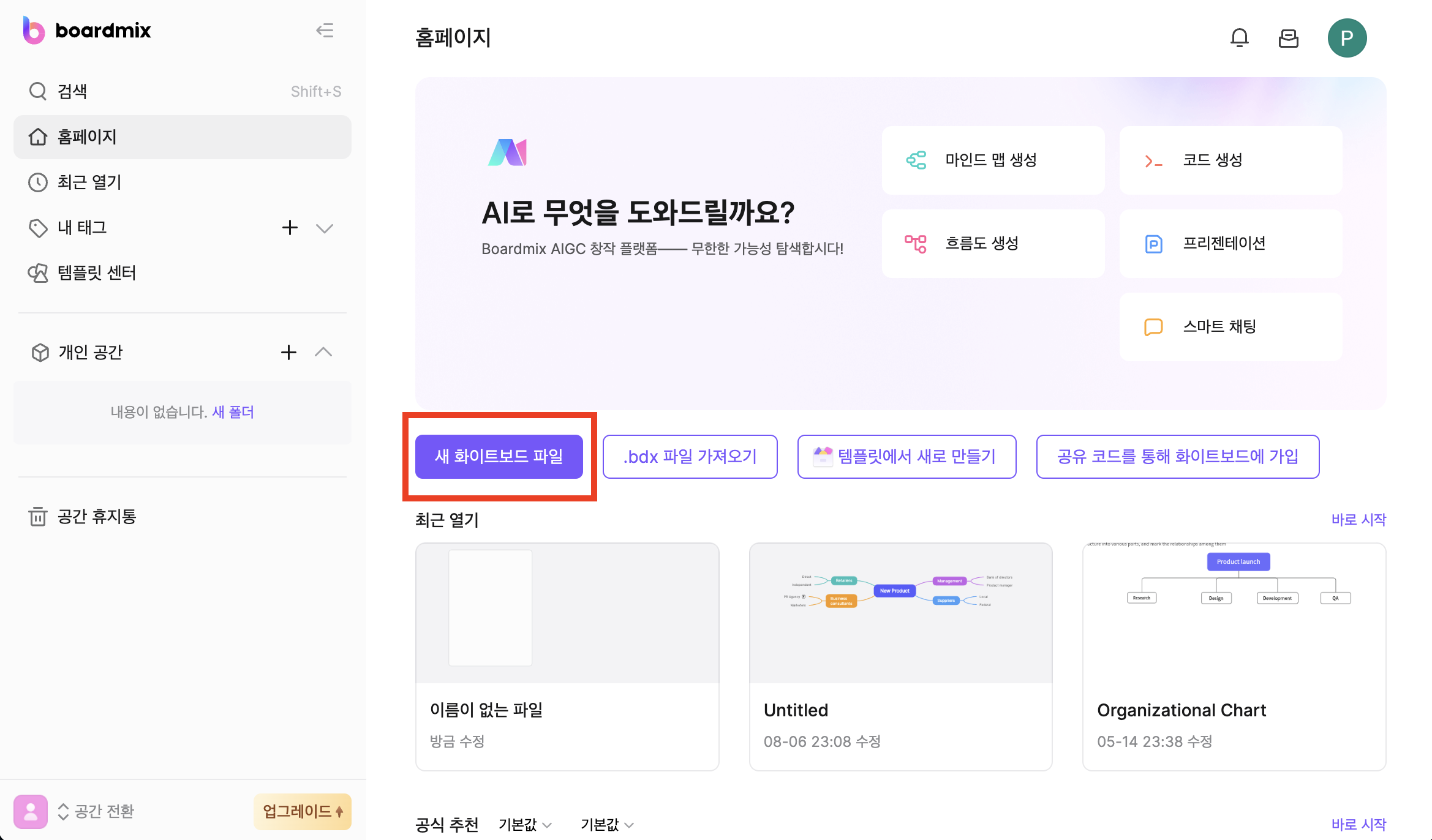Expand the 내 태그 chevron

pos(324,228)
